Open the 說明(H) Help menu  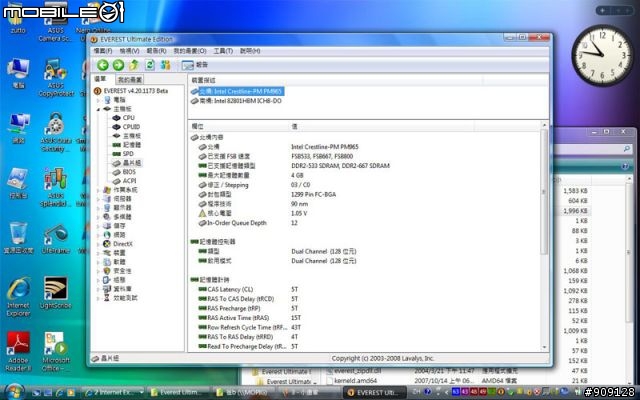(250, 51)
